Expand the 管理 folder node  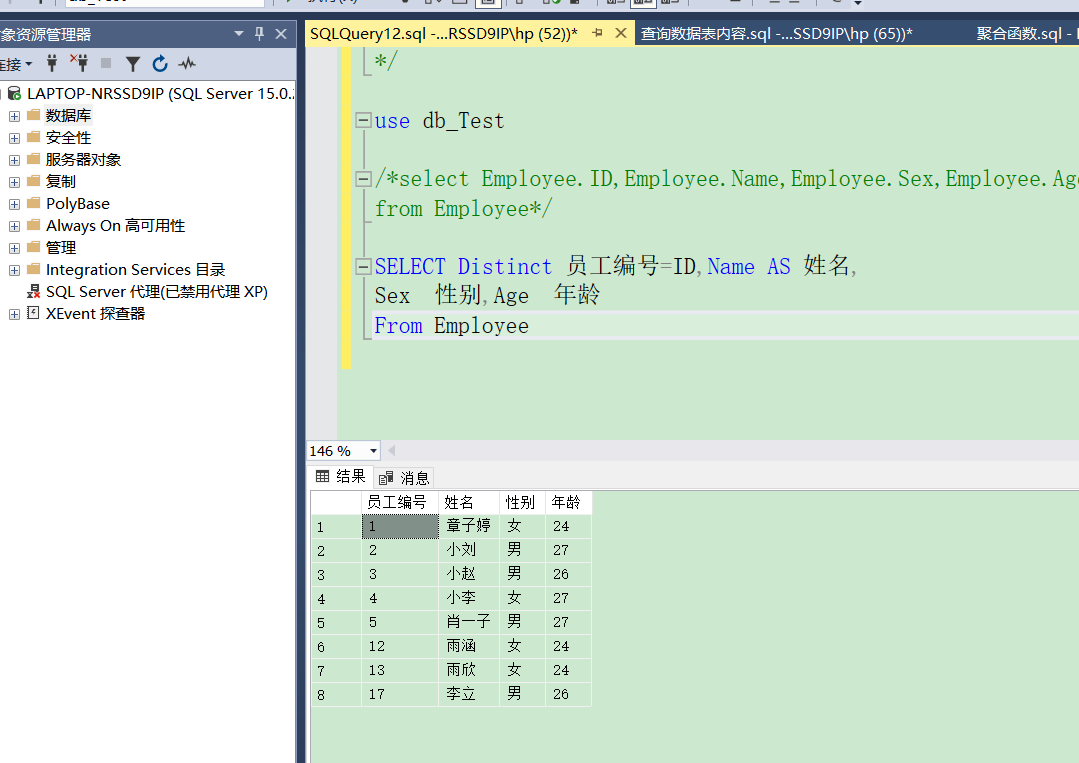point(14,248)
